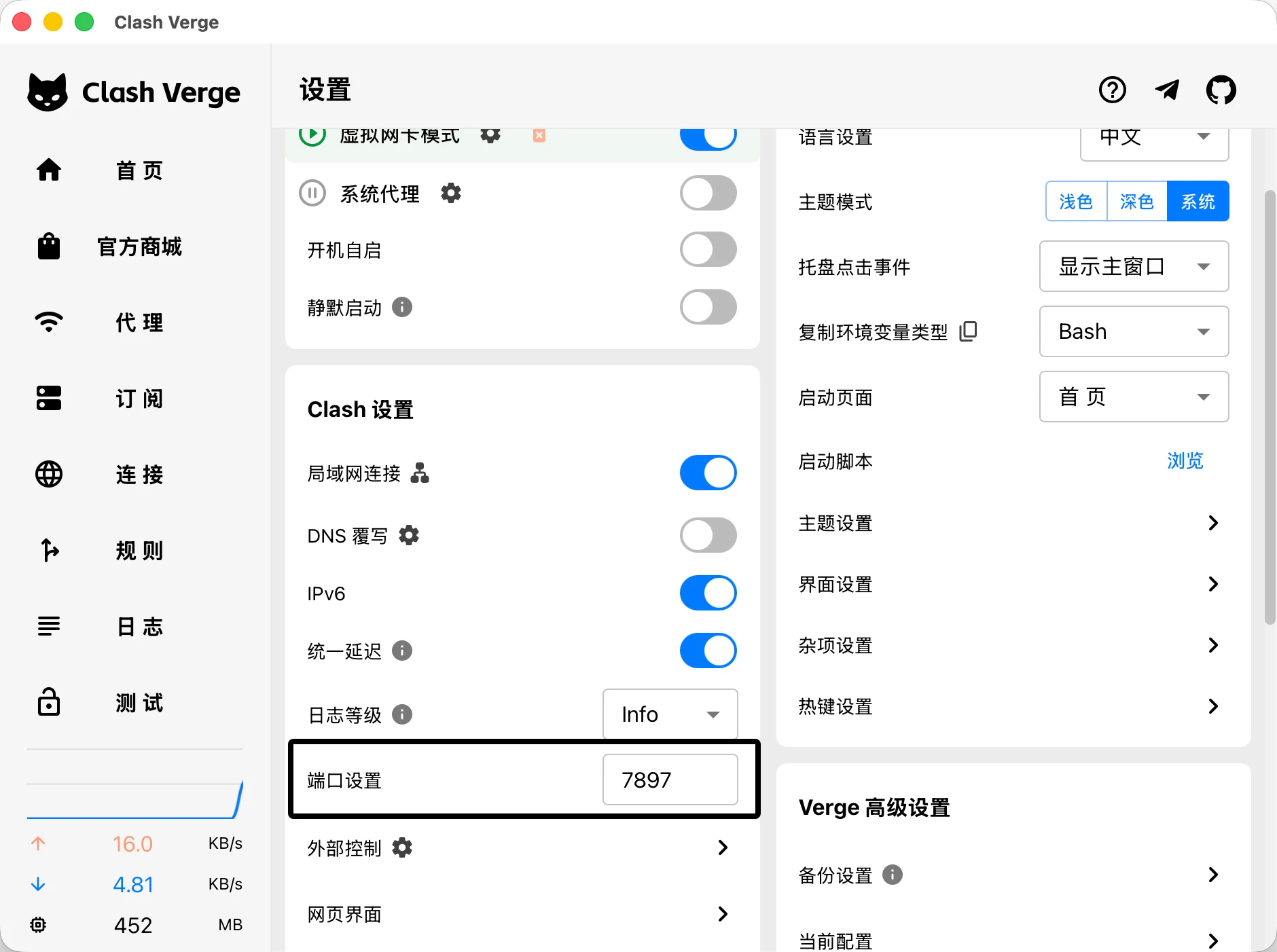Screen dimensions: 1277x952
Task: Click the Clash Verge cat logo
Action: 48,92
